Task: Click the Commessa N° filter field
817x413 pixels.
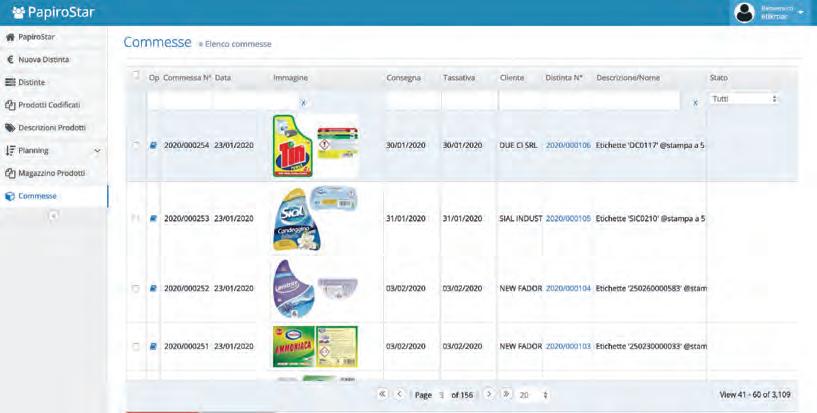Action: click(187, 101)
